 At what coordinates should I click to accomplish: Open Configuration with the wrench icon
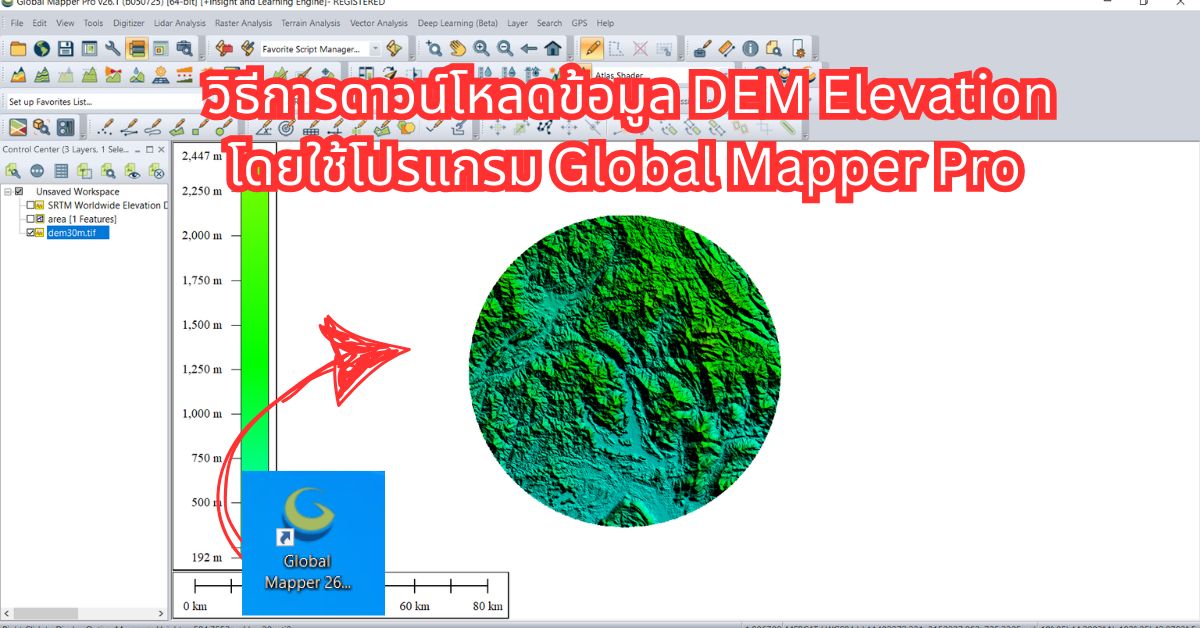tap(113, 48)
